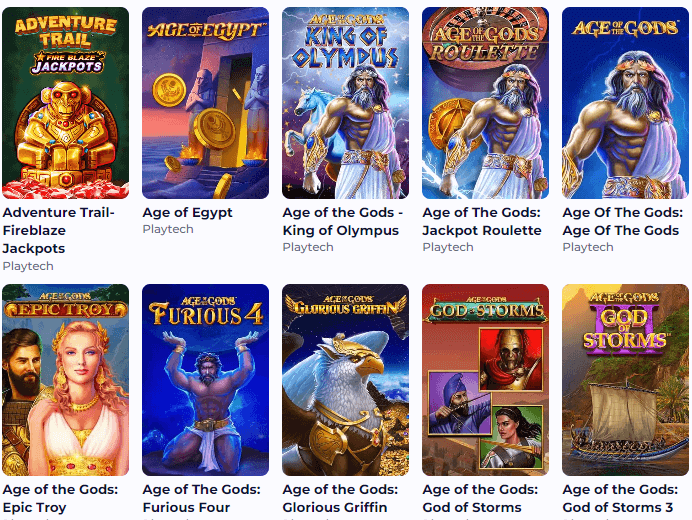Click Adventure Trail-Fireblaze Jackpots title text

point(59,230)
